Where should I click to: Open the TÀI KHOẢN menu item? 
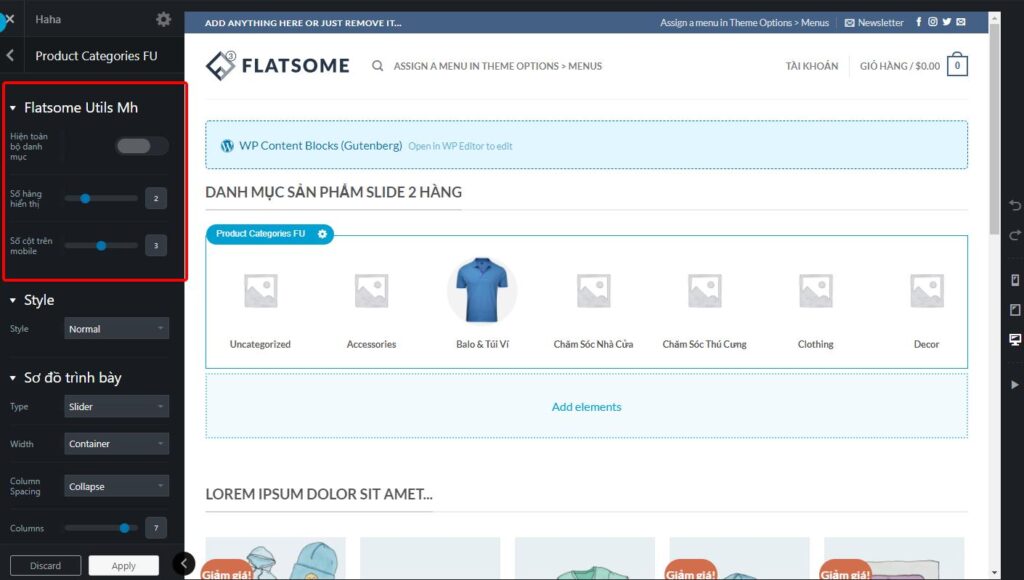point(811,66)
